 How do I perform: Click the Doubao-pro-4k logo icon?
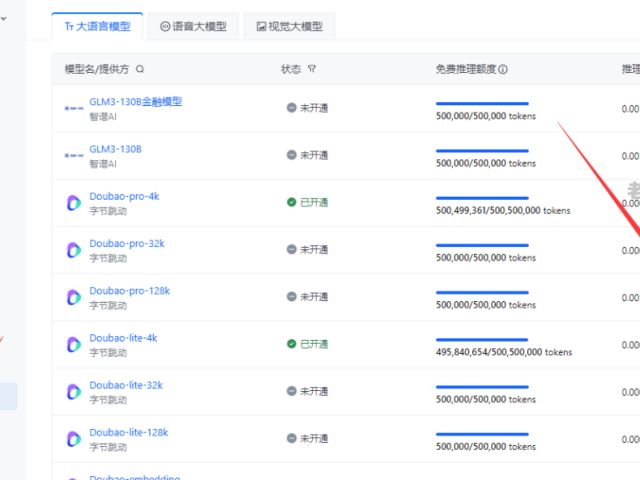pyautogui.click(x=74, y=203)
